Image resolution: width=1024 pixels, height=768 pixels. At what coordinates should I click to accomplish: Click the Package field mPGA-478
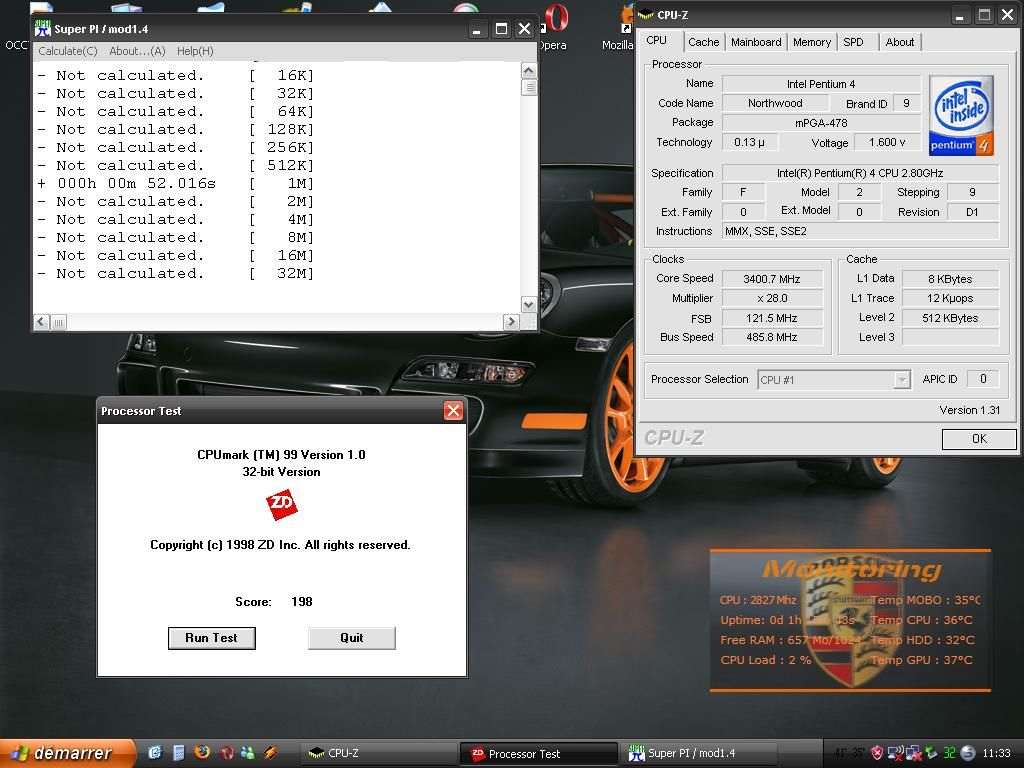[821, 123]
